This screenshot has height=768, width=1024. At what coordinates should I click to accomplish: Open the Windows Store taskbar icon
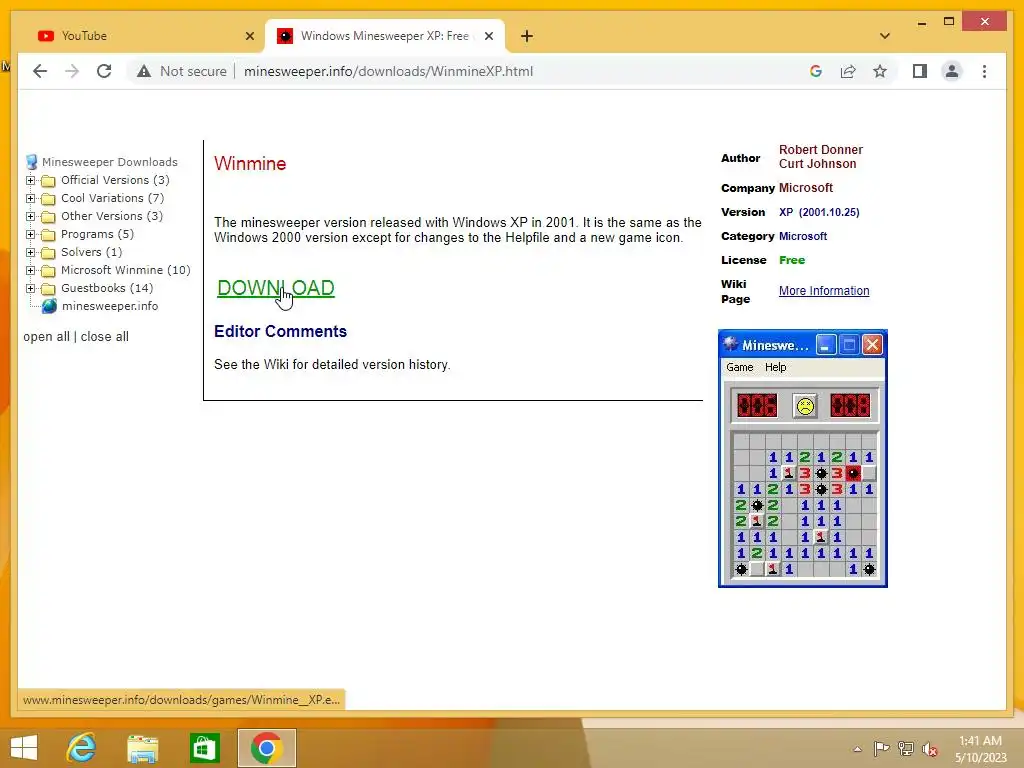point(204,748)
